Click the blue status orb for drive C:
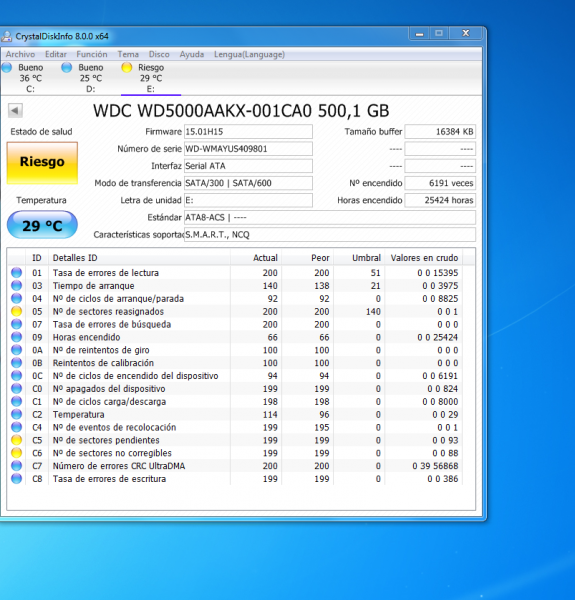The width and height of the screenshot is (575, 600). (7, 68)
